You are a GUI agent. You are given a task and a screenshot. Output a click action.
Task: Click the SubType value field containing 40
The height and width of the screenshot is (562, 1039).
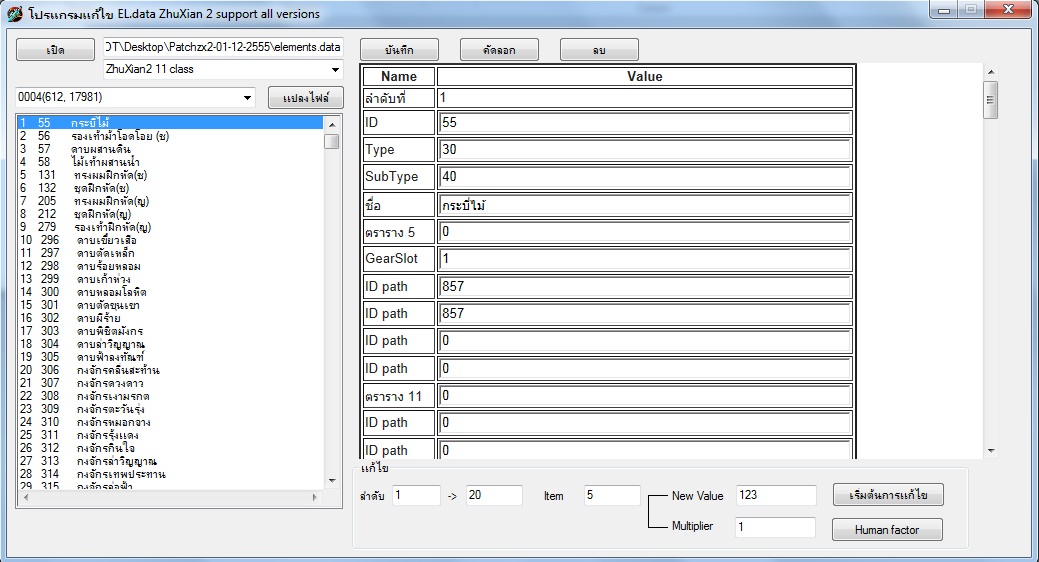click(645, 177)
